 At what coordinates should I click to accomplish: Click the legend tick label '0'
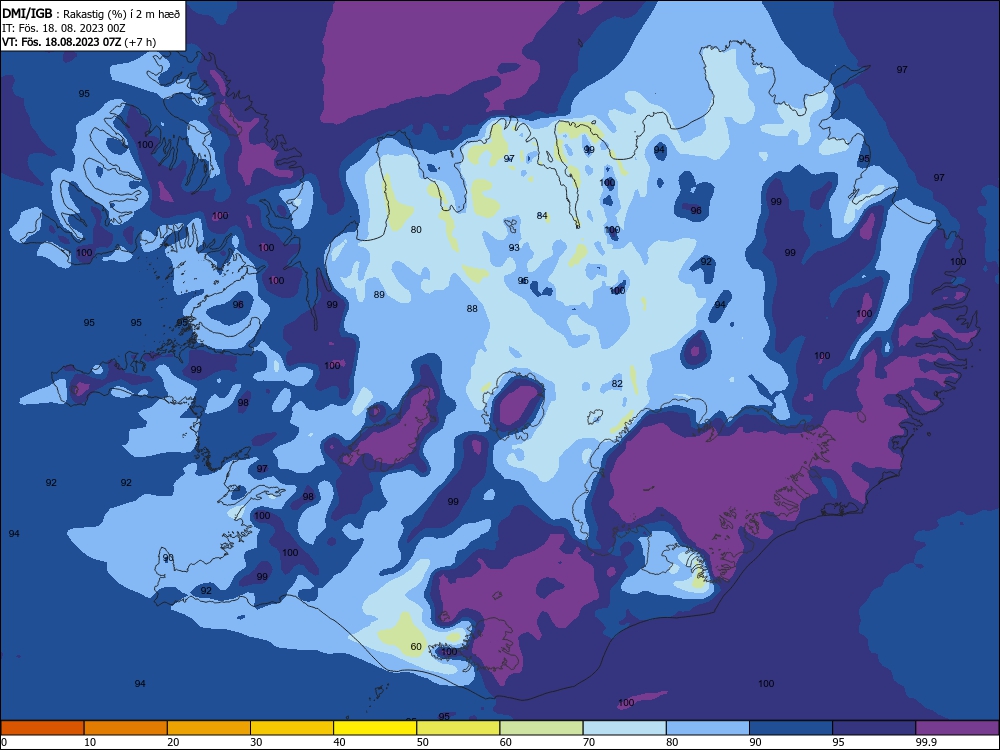pyautogui.click(x=4, y=742)
